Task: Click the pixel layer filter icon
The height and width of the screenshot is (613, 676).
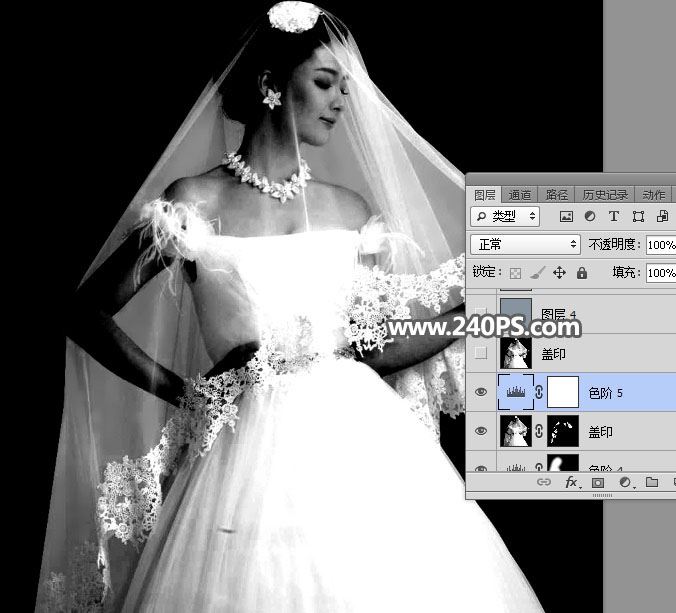Action: pos(566,216)
